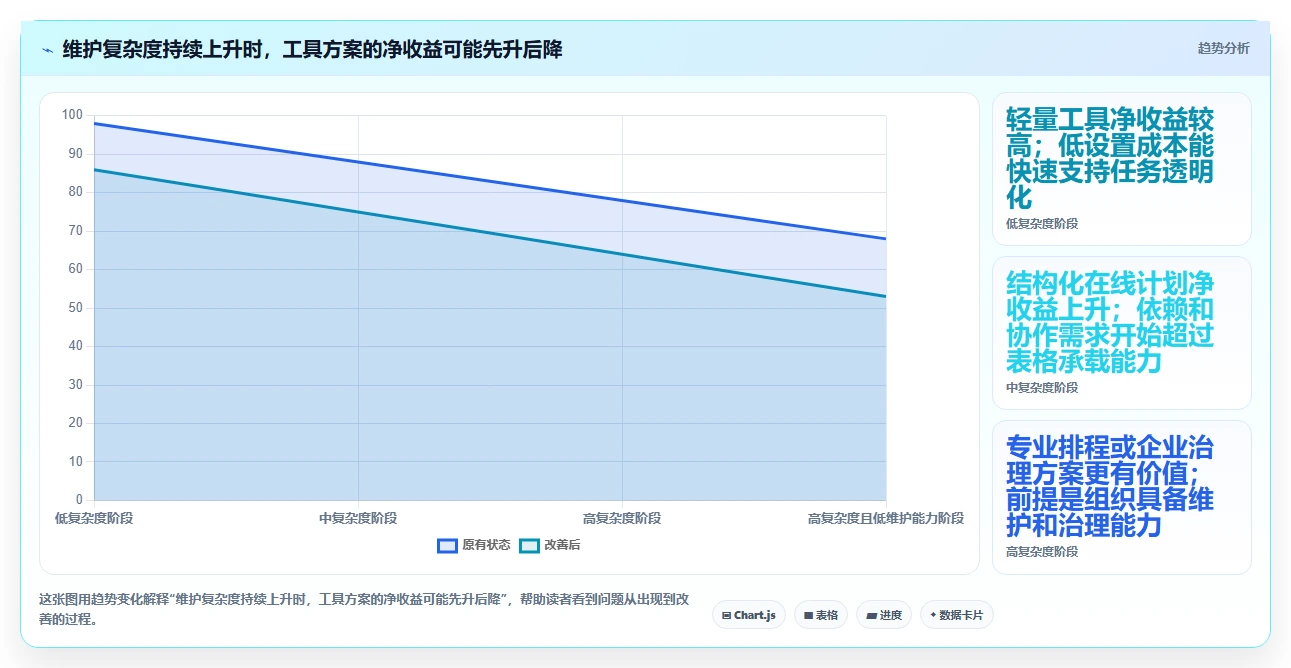Click the 进度 tag pill
This screenshot has width=1291, height=668.
pos(884,615)
